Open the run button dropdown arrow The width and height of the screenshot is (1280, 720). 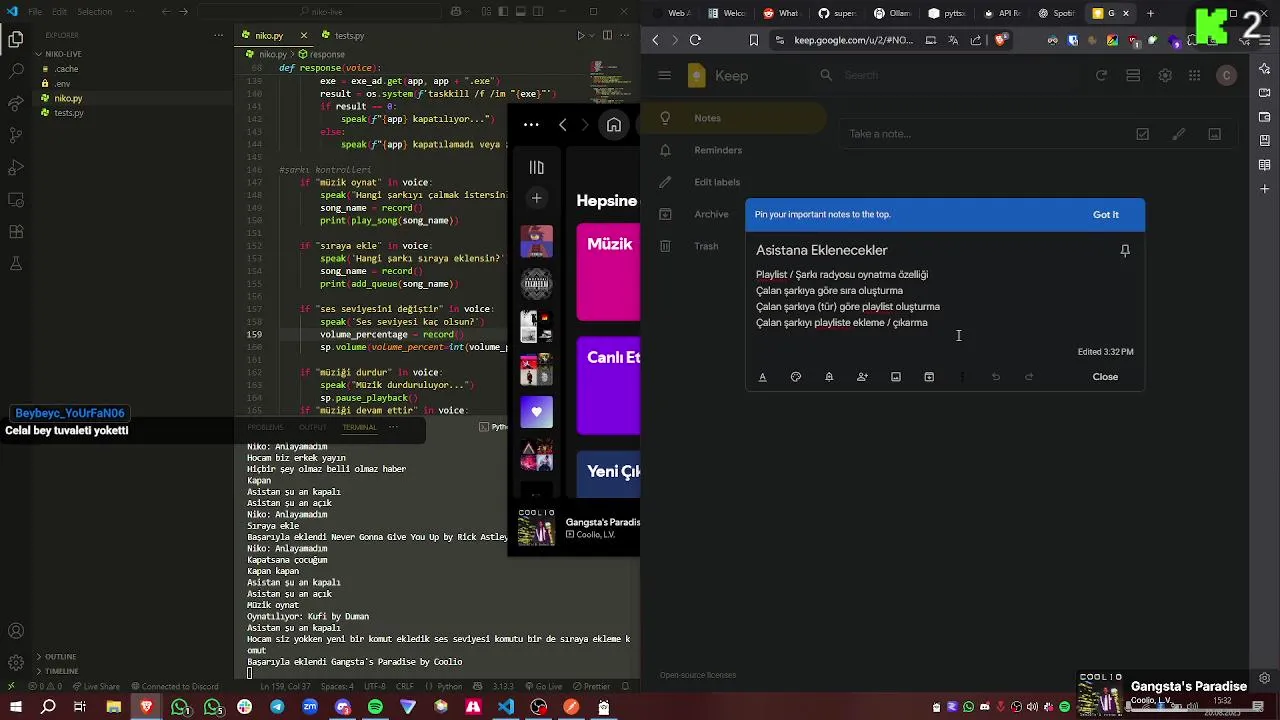592,36
